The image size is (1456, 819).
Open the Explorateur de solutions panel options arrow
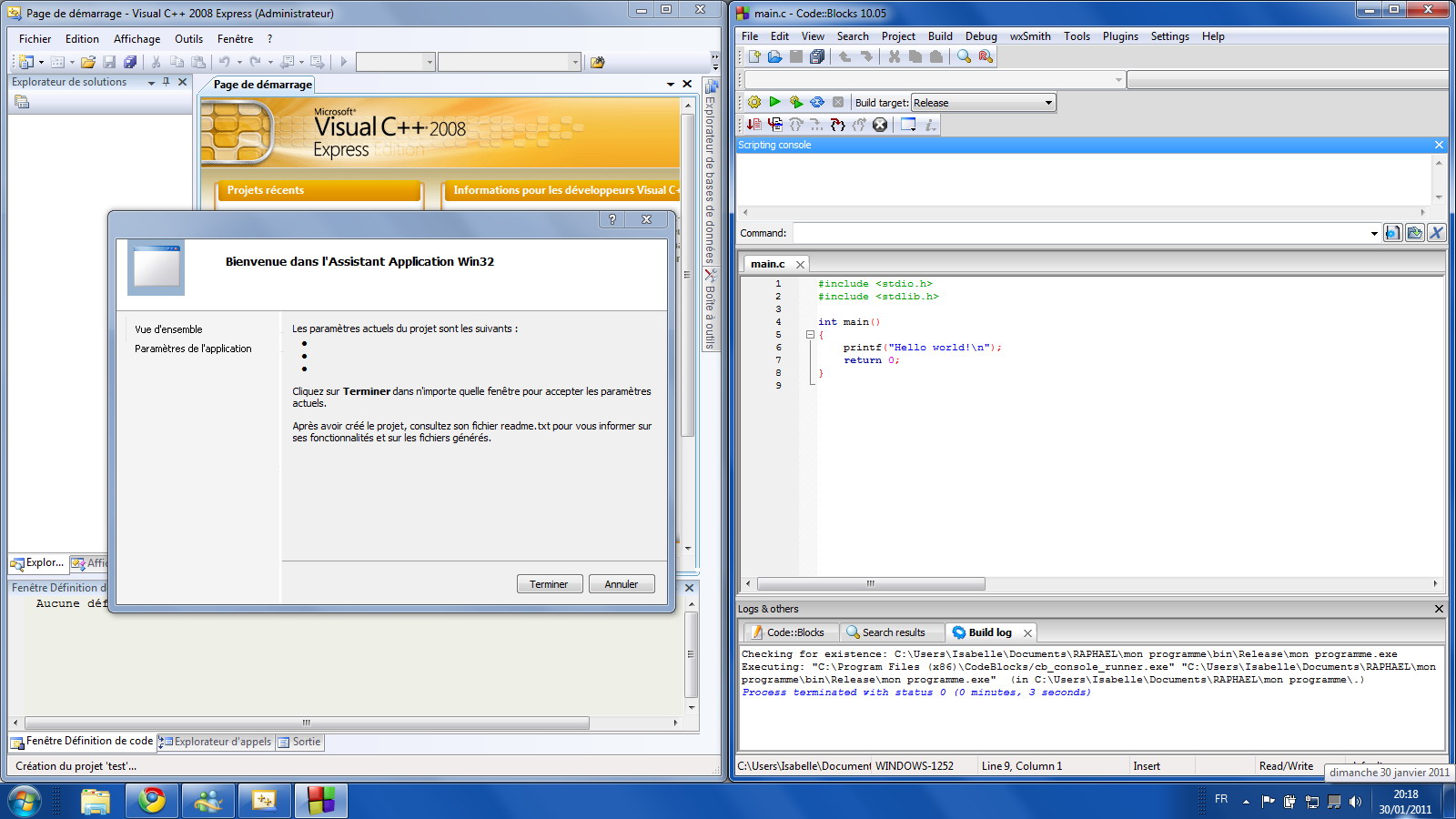[151, 83]
